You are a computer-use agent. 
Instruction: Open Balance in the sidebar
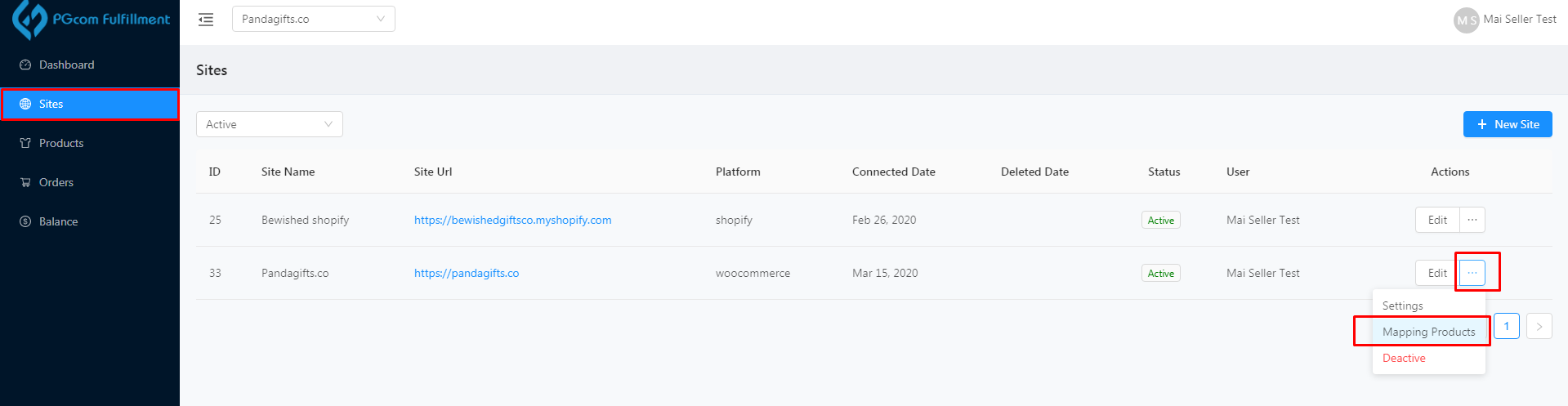58,221
